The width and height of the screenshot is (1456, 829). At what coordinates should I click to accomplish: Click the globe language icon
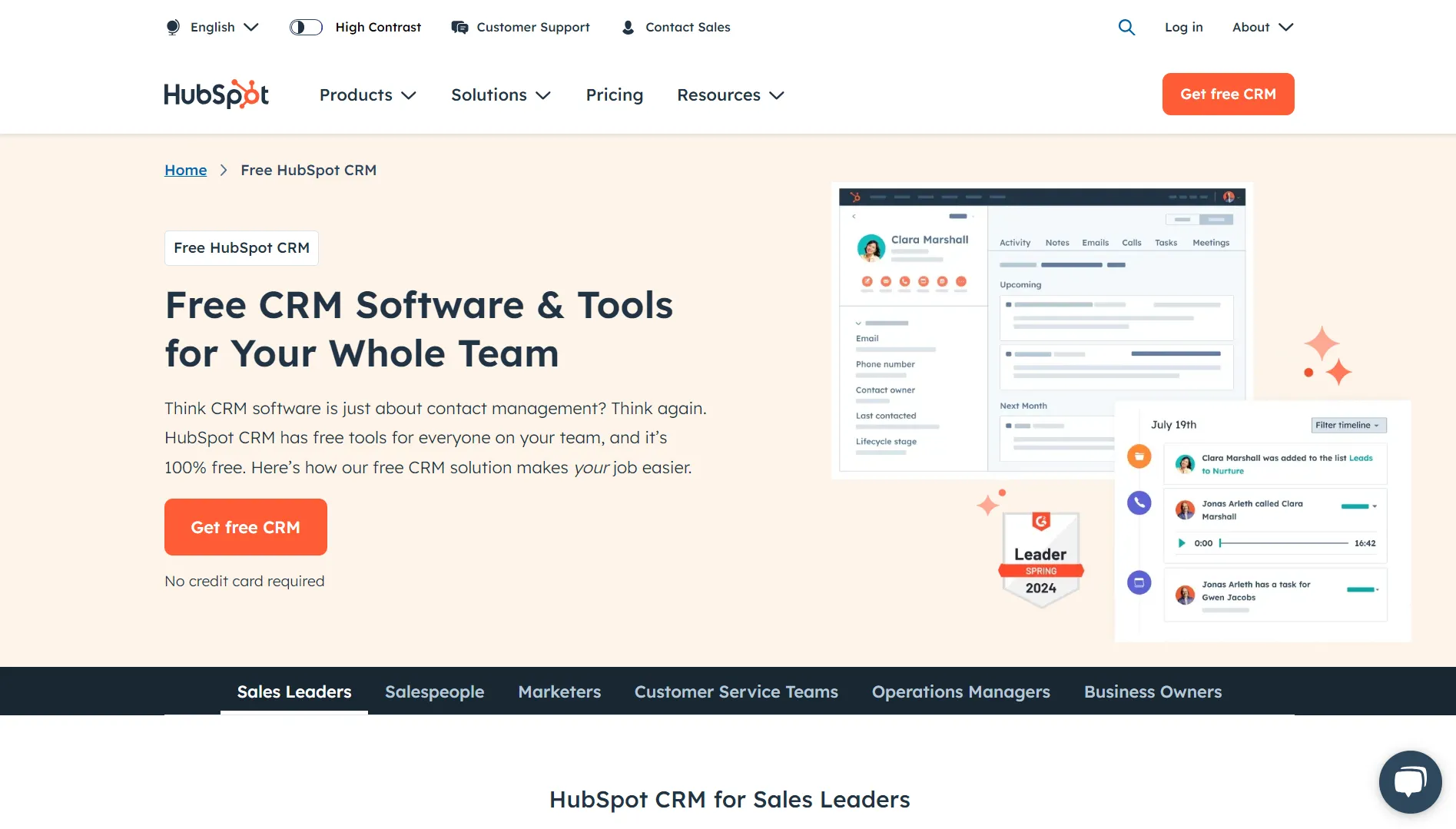173,27
